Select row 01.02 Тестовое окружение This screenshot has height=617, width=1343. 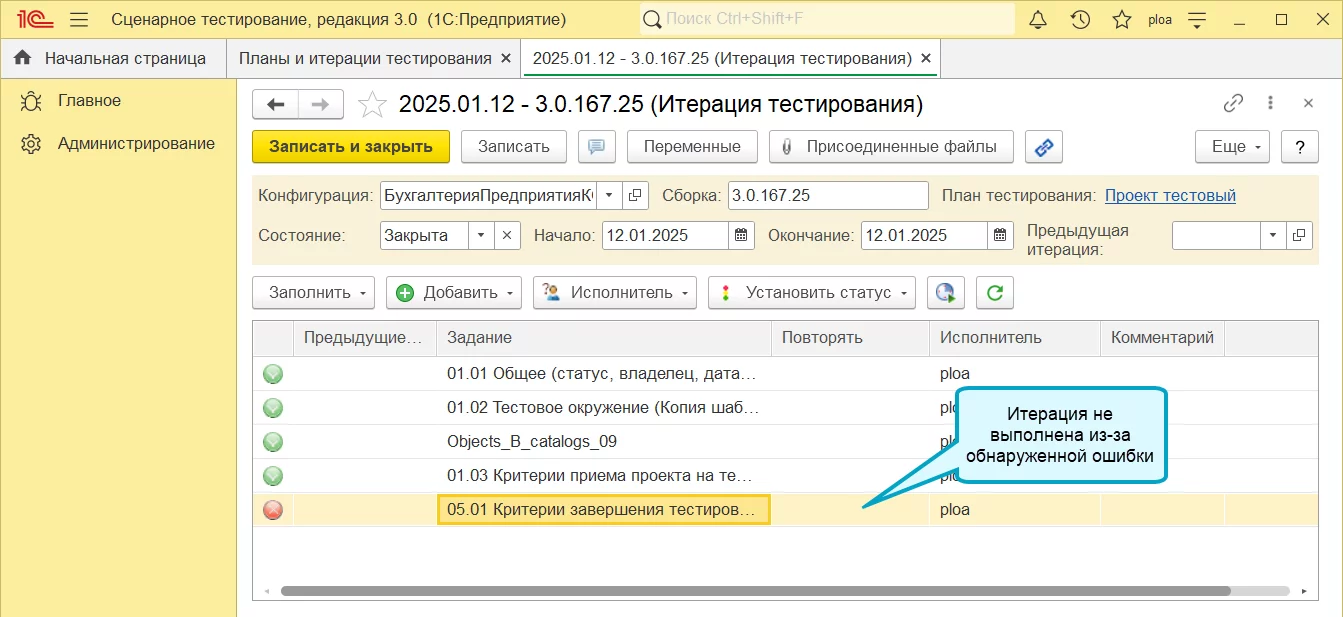pos(785,408)
